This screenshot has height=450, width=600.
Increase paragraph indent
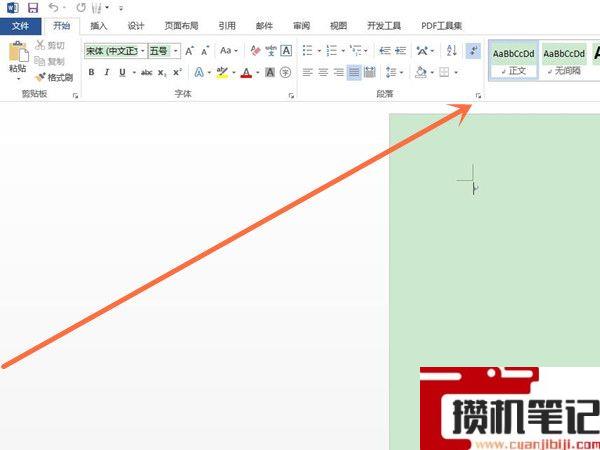400,51
